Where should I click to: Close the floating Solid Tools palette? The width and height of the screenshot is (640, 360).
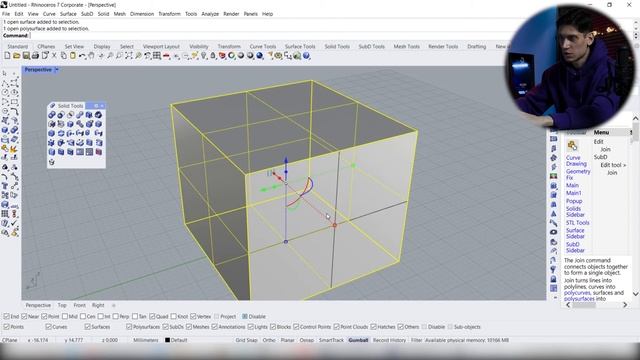pos(102,106)
